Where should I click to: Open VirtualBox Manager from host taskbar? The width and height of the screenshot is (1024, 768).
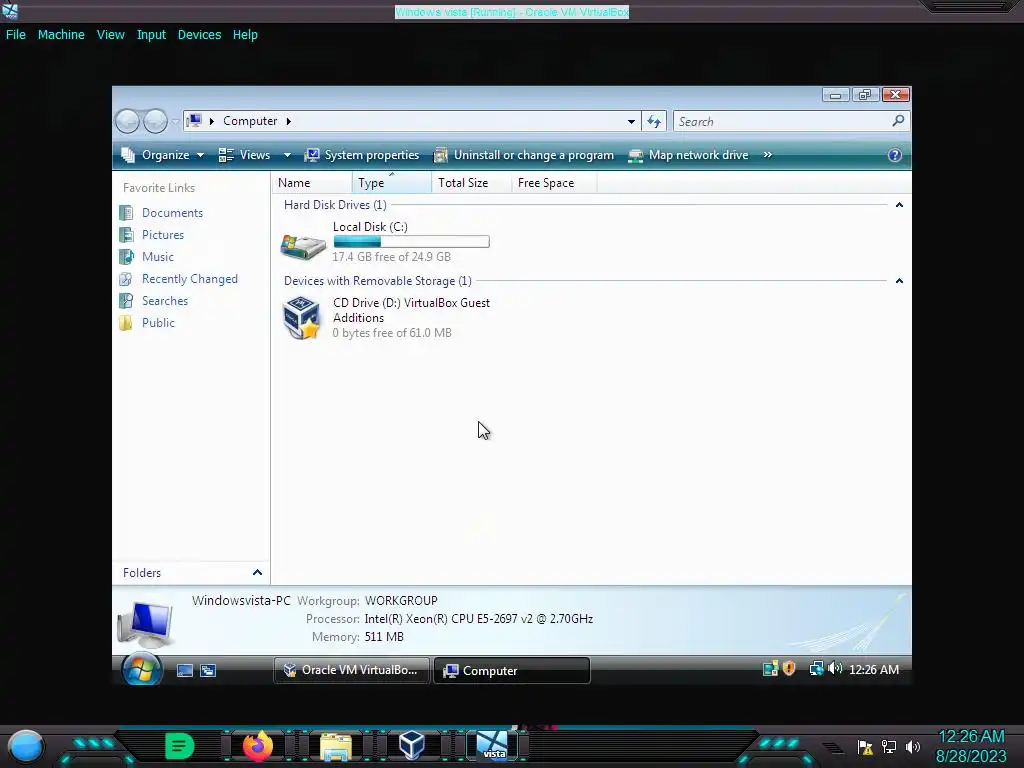click(412, 745)
